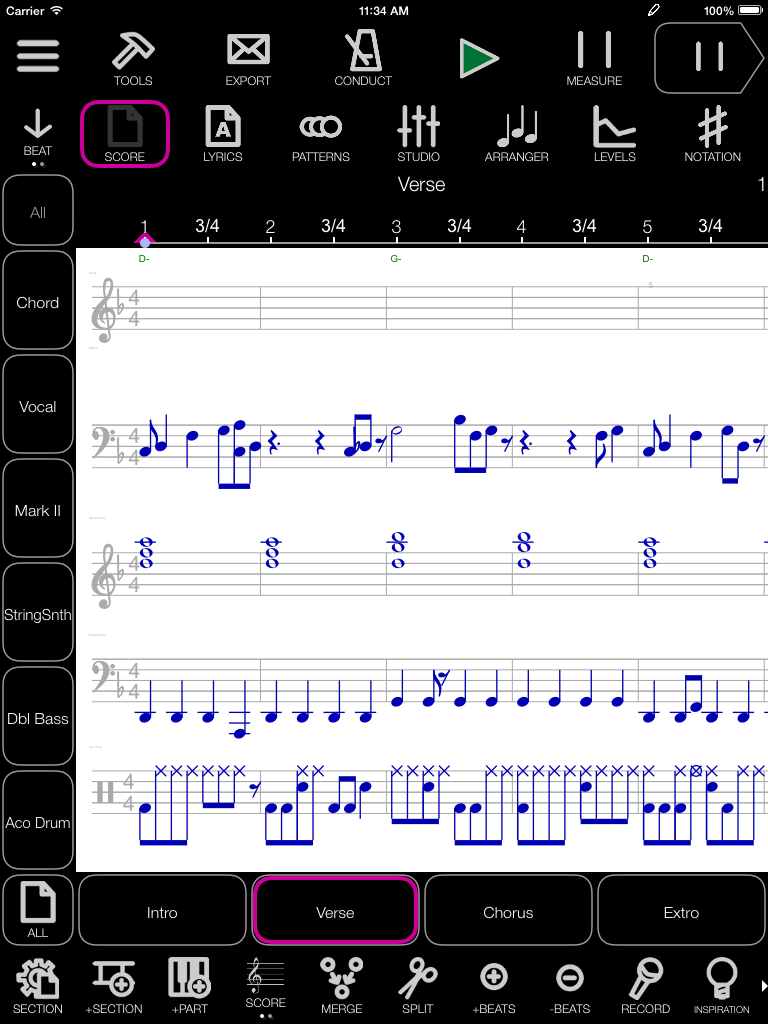Screen dimensions: 768x1024
Task: Add a new part with +PART
Action: tap(189, 986)
